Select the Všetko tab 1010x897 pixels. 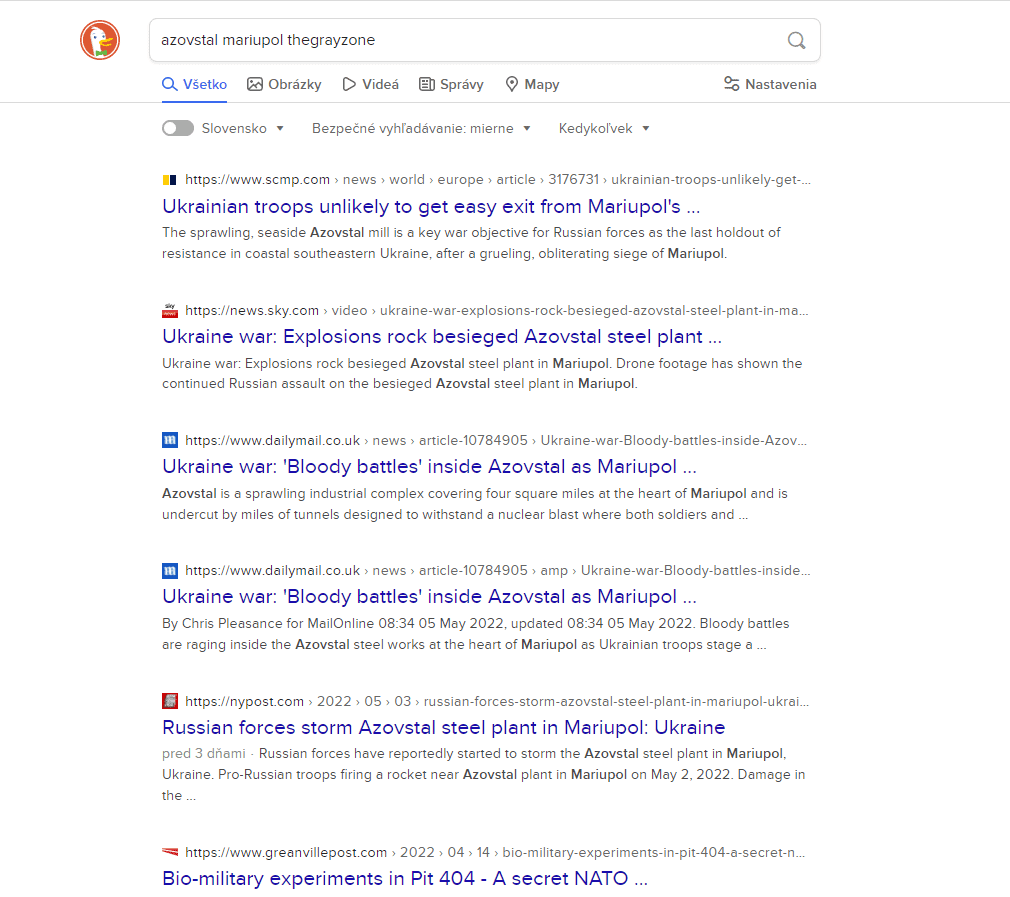[x=195, y=84]
